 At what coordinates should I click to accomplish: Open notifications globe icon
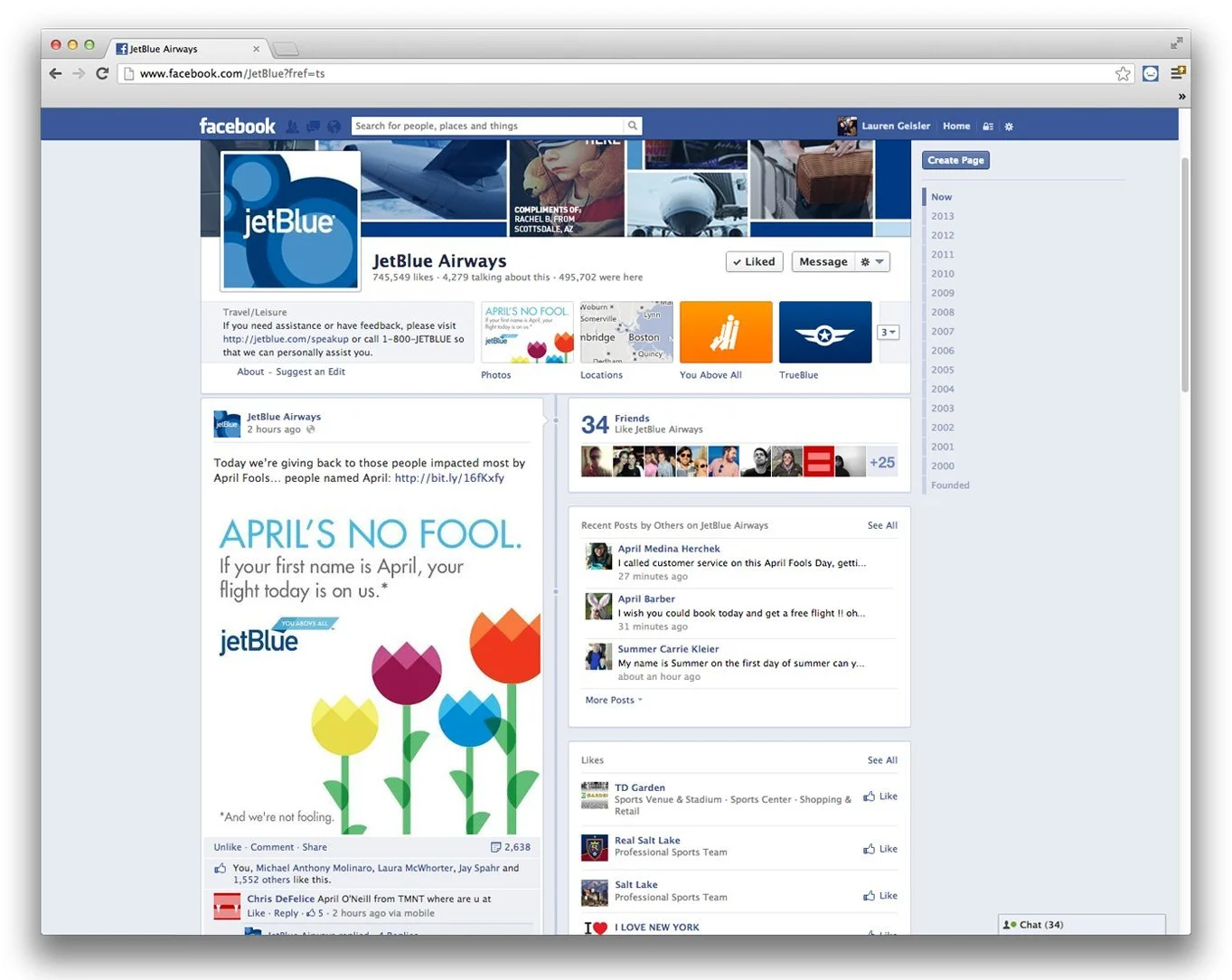[334, 127]
